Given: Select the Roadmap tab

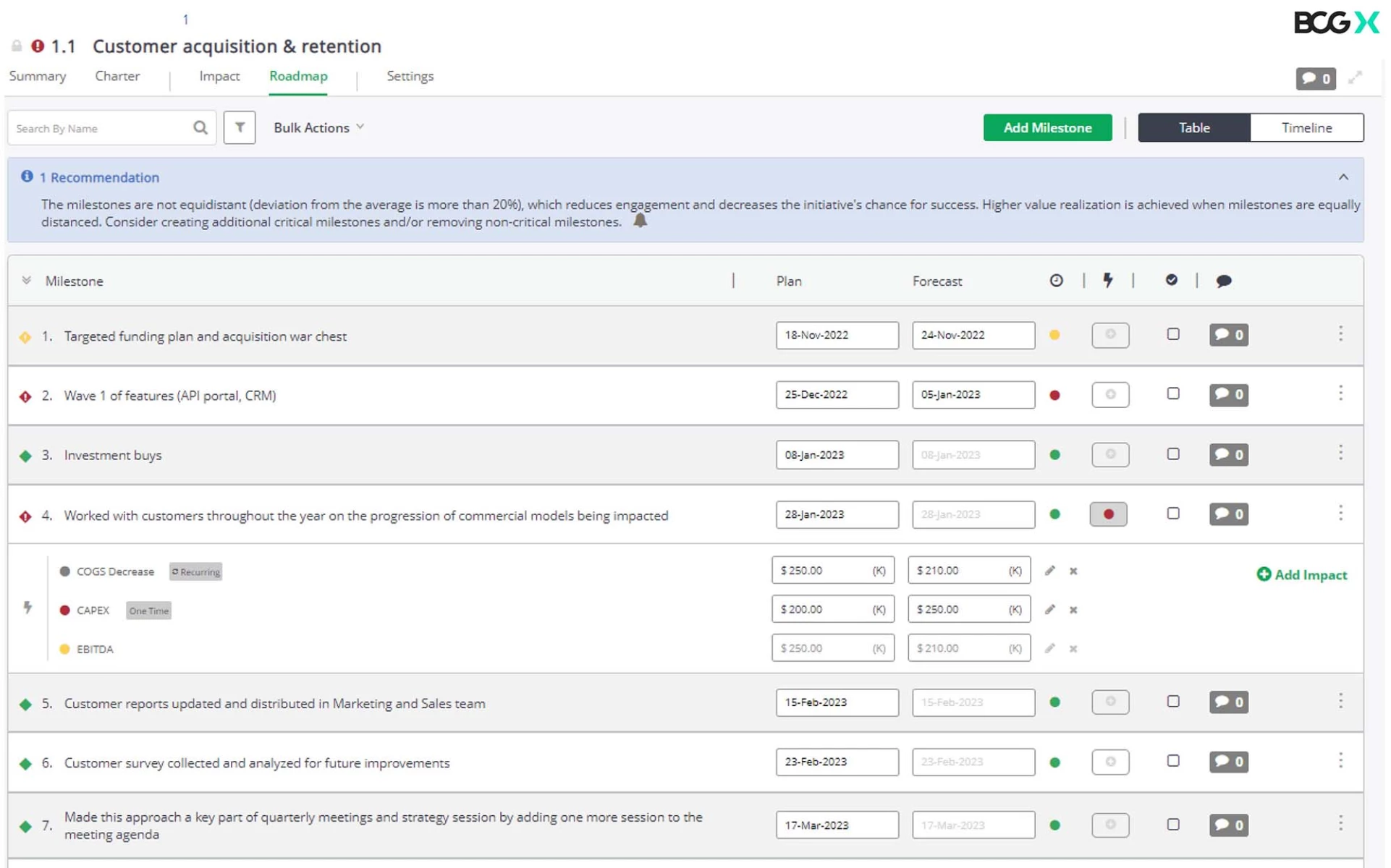Looking at the screenshot, I should click(x=298, y=76).
